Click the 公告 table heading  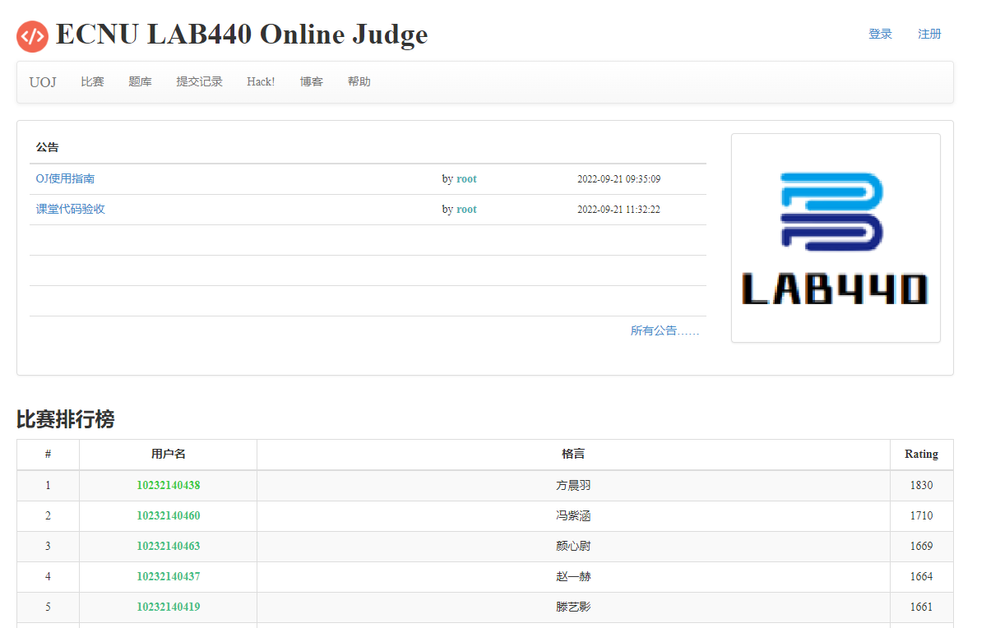coord(47,147)
